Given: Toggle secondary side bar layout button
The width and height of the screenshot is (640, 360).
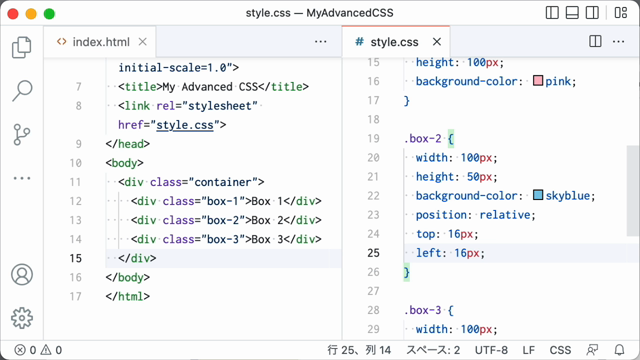Looking at the screenshot, I should pyautogui.click(x=592, y=13).
